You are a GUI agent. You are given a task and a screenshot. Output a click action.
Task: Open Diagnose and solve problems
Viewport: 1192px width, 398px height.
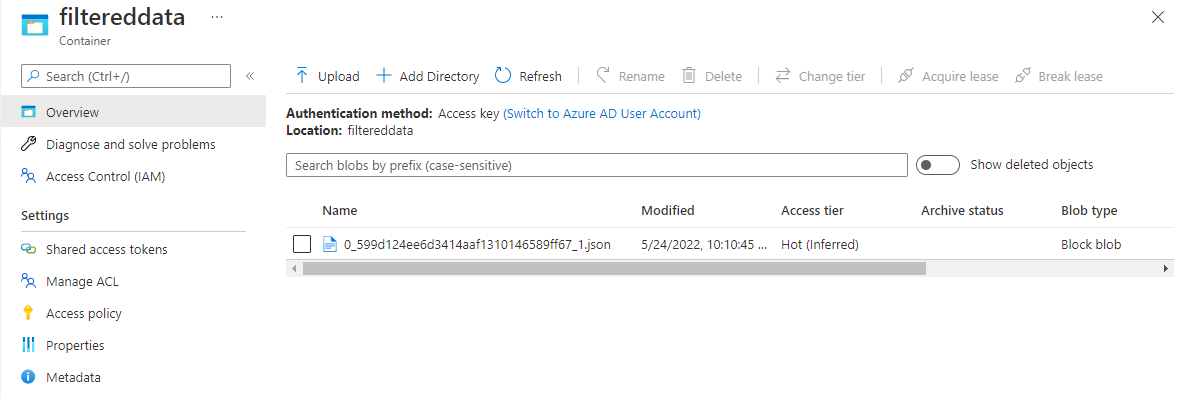tap(131, 144)
